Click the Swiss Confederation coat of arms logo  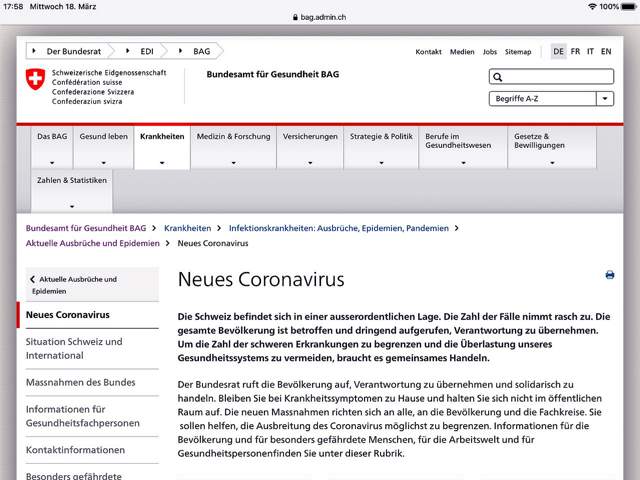pyautogui.click(x=36, y=79)
